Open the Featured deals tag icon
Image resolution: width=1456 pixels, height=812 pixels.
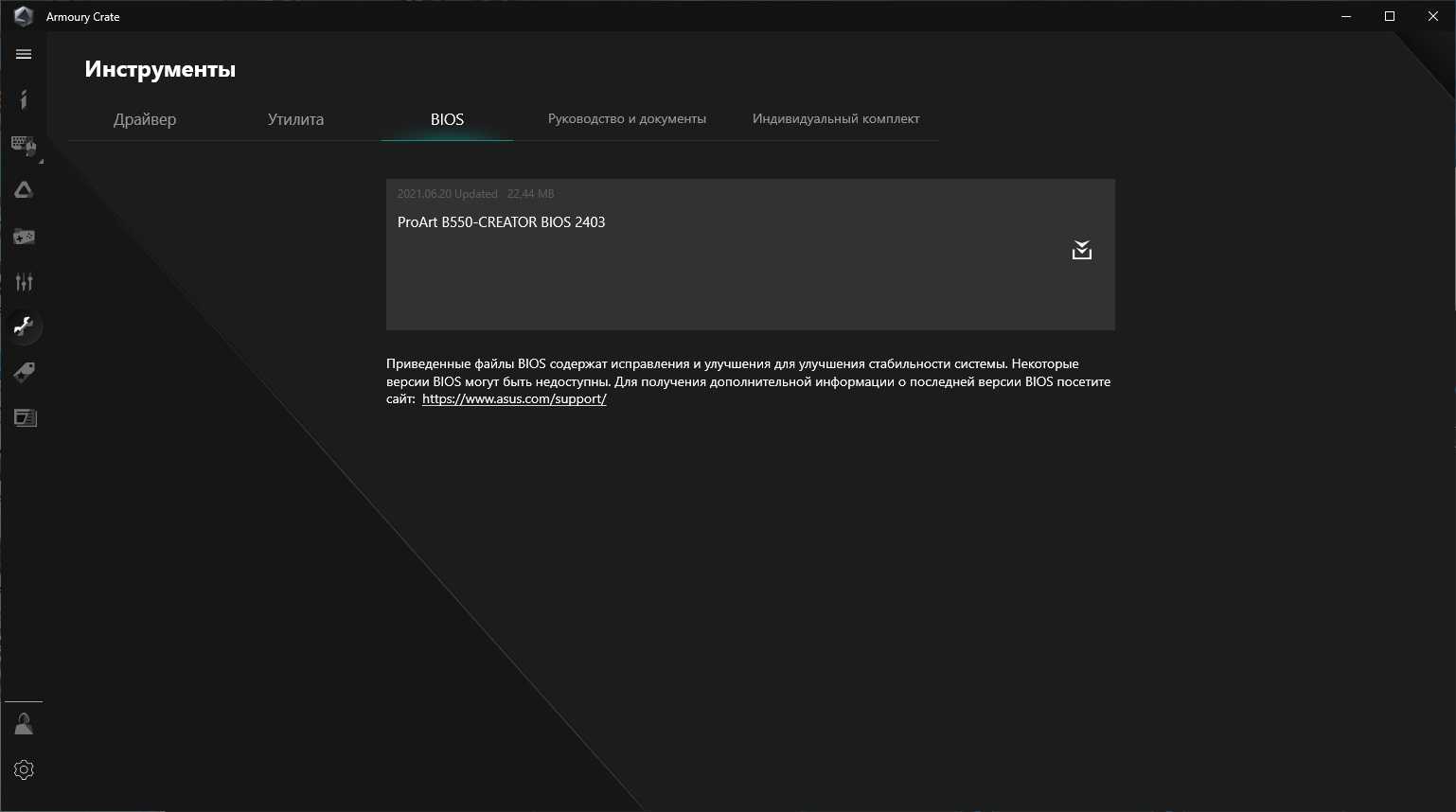[24, 372]
